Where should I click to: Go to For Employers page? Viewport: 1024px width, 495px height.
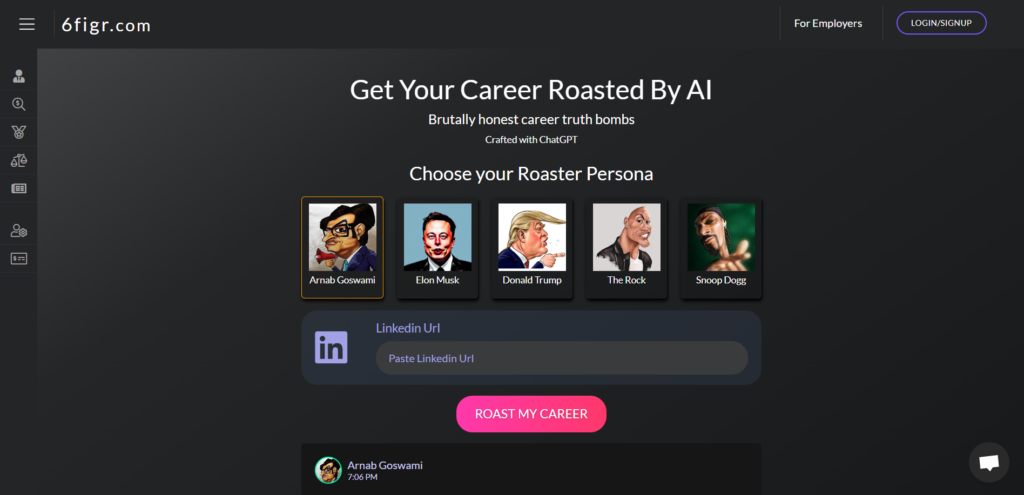pyautogui.click(x=827, y=24)
